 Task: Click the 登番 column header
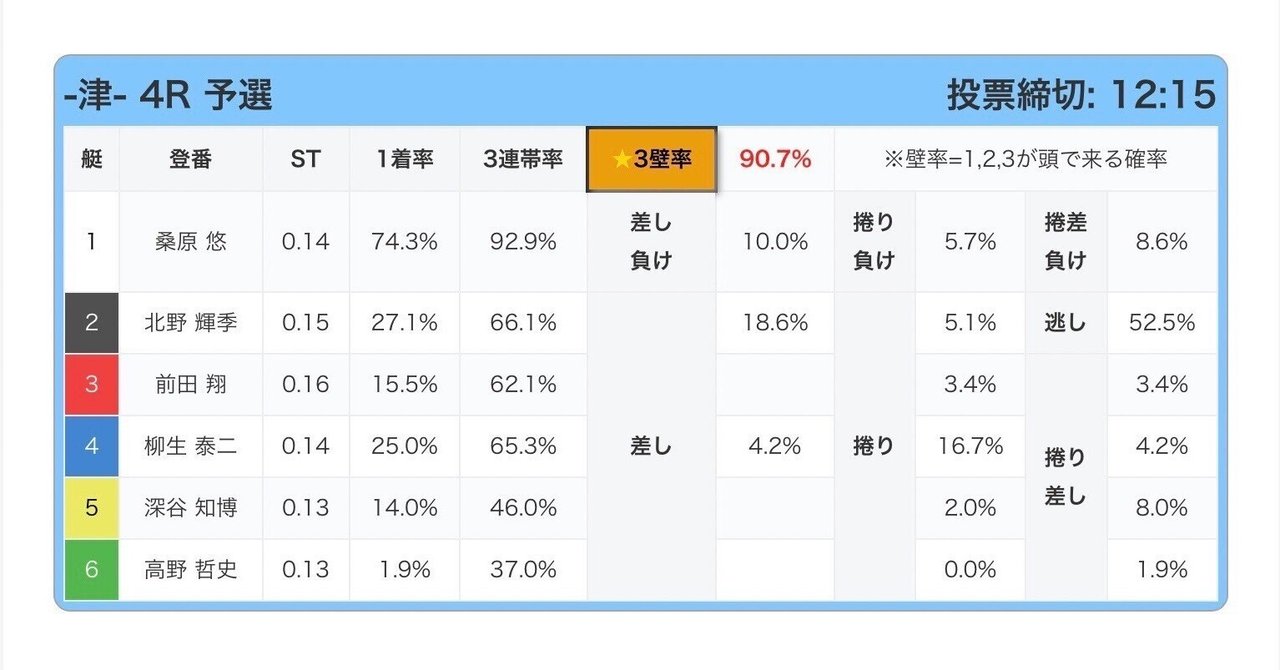click(191, 159)
